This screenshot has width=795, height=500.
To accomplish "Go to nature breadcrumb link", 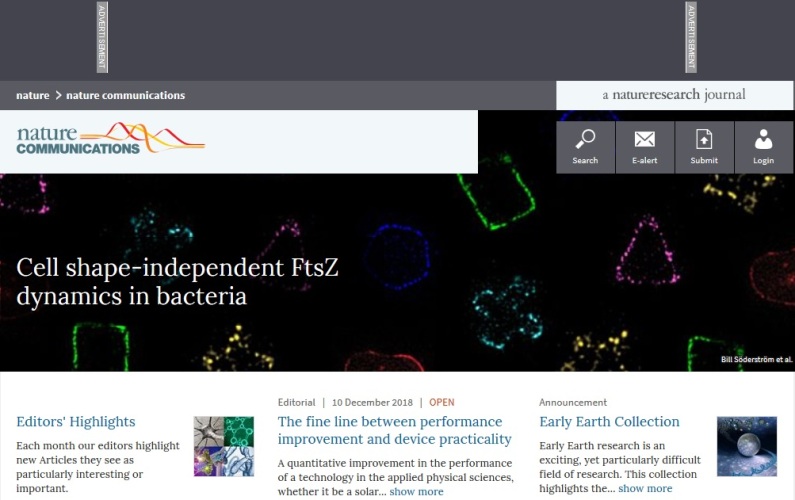I will click(32, 96).
